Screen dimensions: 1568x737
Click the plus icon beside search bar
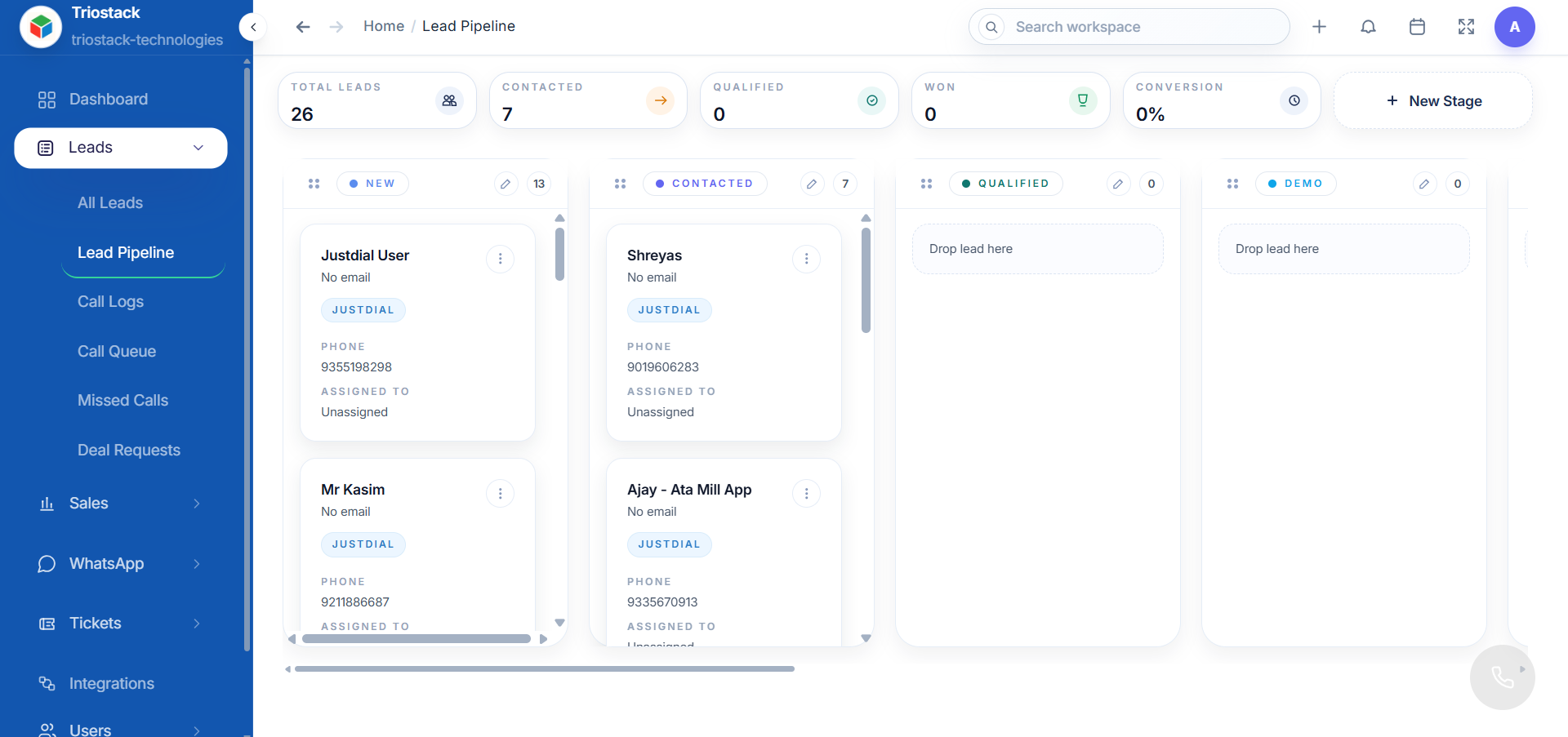(1319, 27)
